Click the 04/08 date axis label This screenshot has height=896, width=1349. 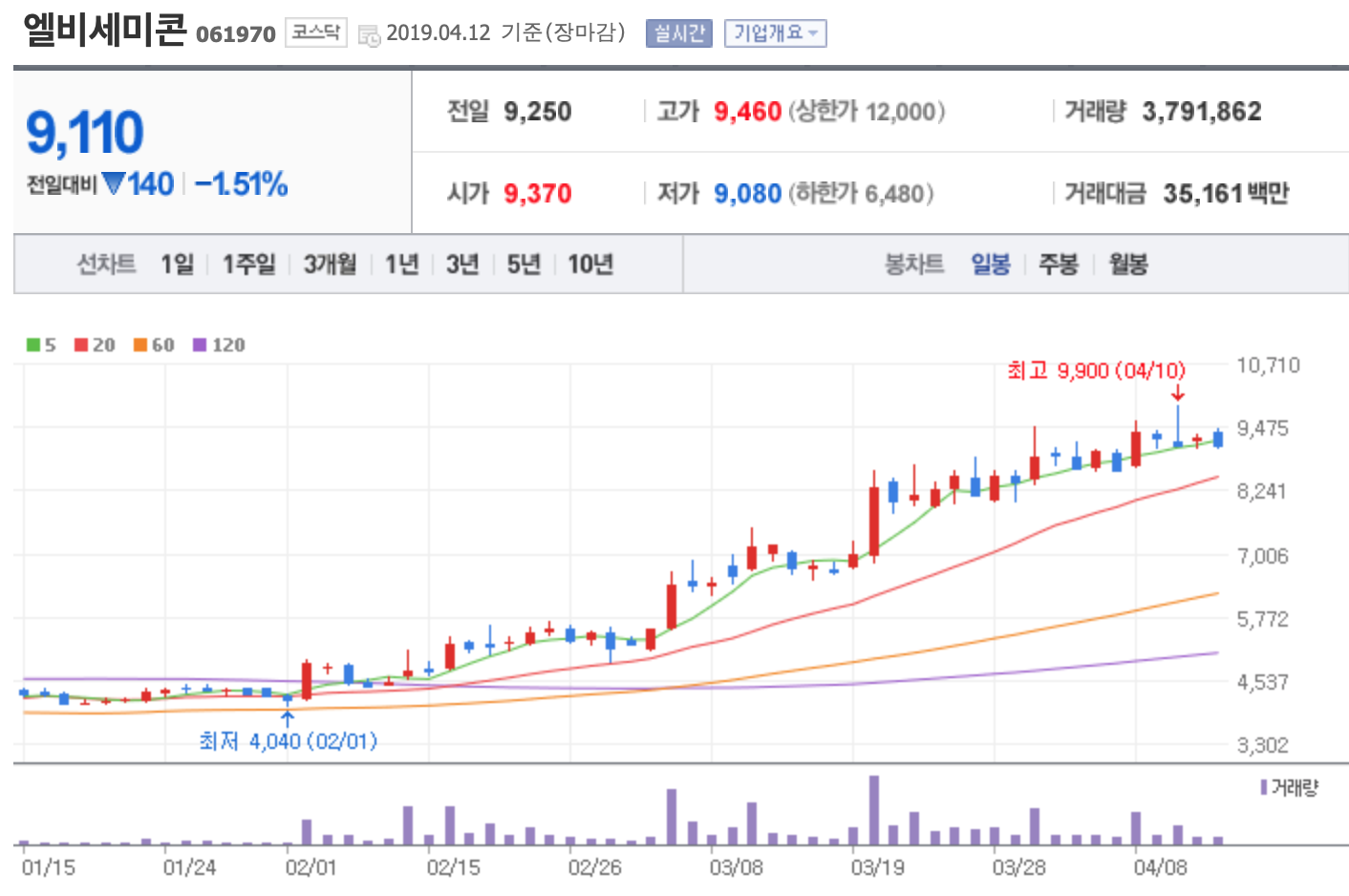1160,867
